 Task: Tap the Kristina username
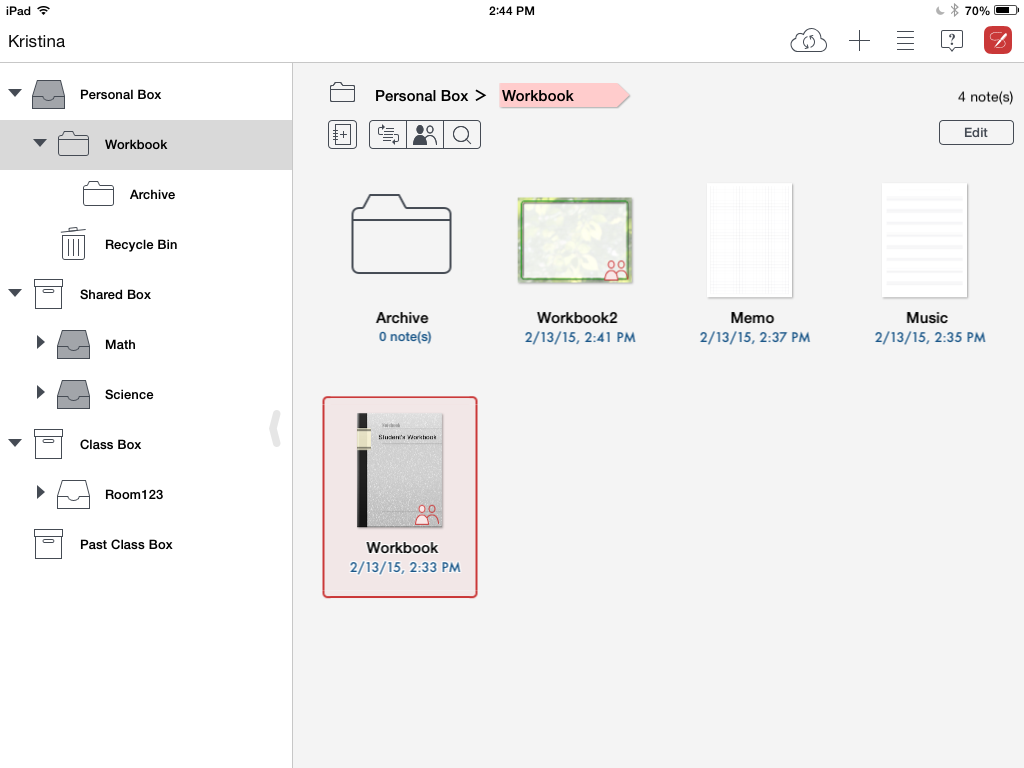tap(37, 41)
